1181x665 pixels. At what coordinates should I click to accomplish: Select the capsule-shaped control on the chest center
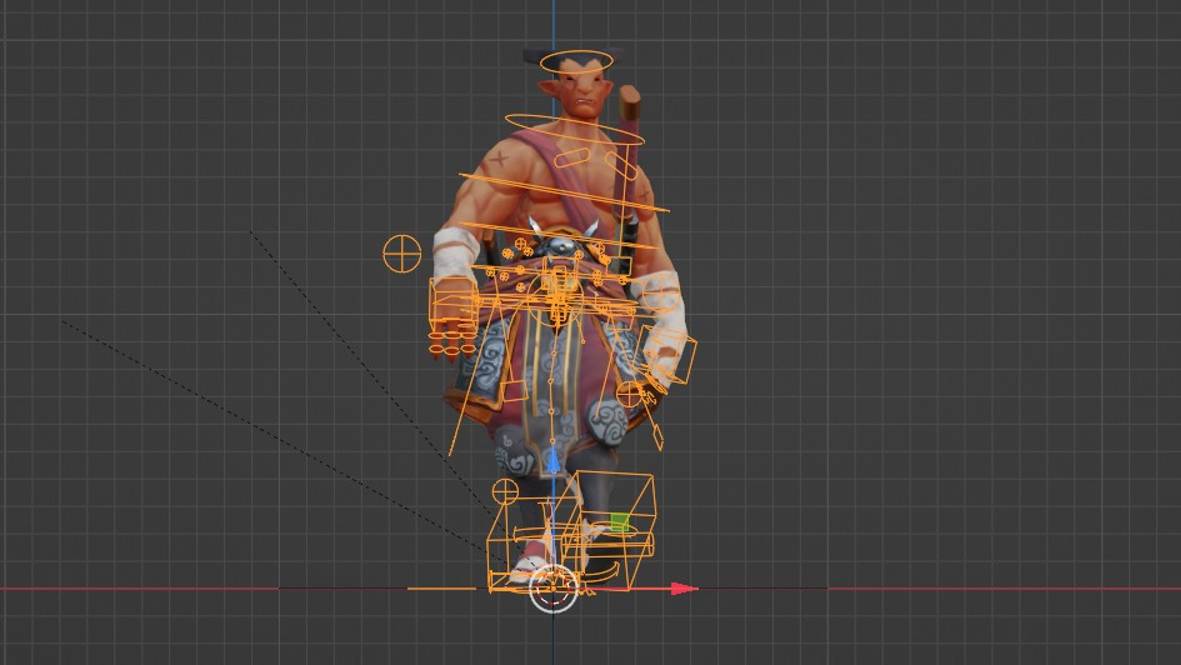click(572, 157)
